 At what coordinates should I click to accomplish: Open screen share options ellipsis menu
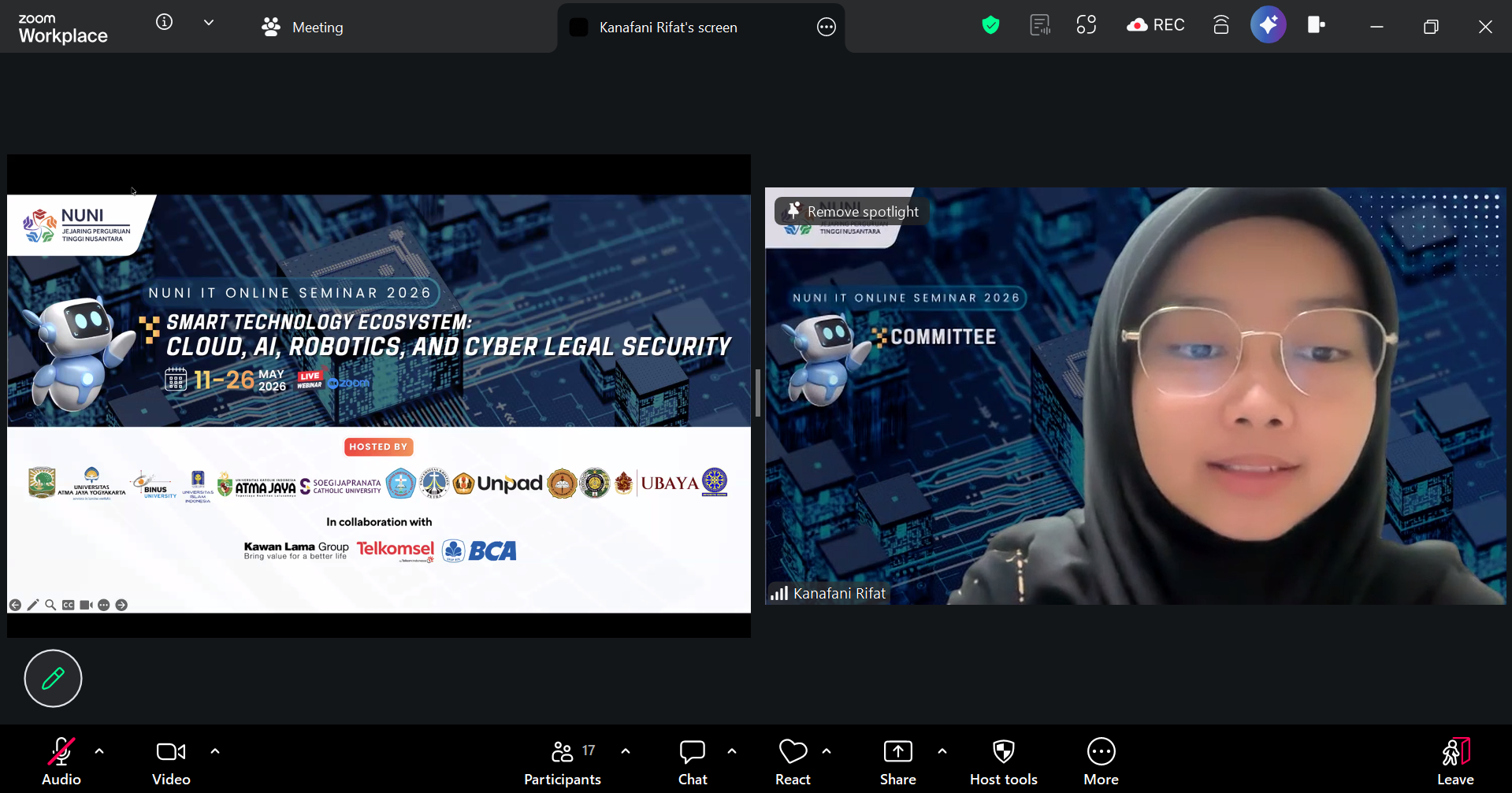coord(826,27)
